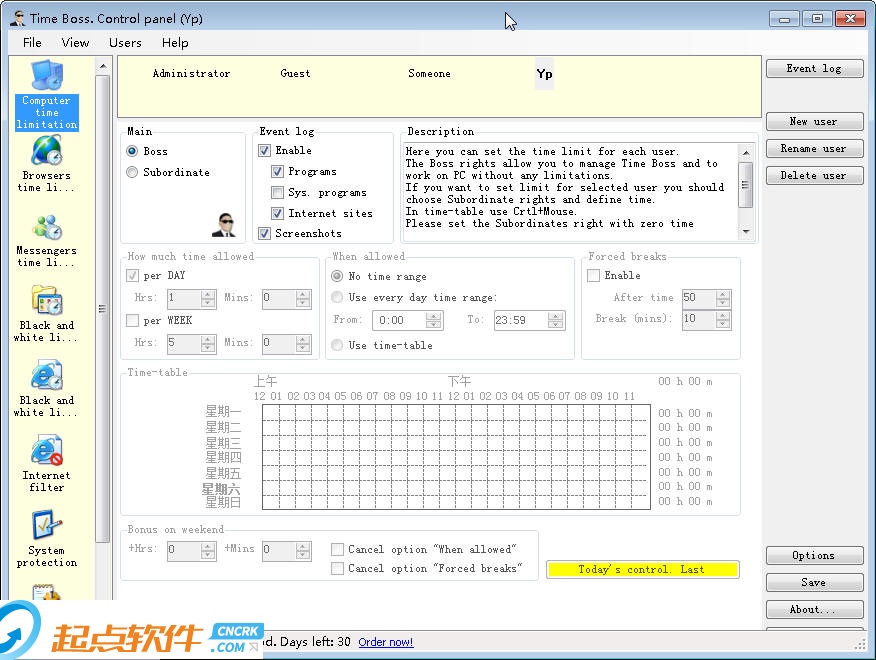Viewport: 876px width, 660px height.
Task: Select the Guest user in list
Action: coord(295,74)
